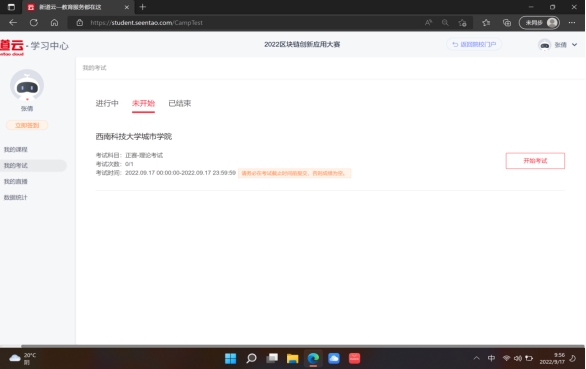586x369 pixels.
Task: Open the browser home page
Action: pos(55,22)
